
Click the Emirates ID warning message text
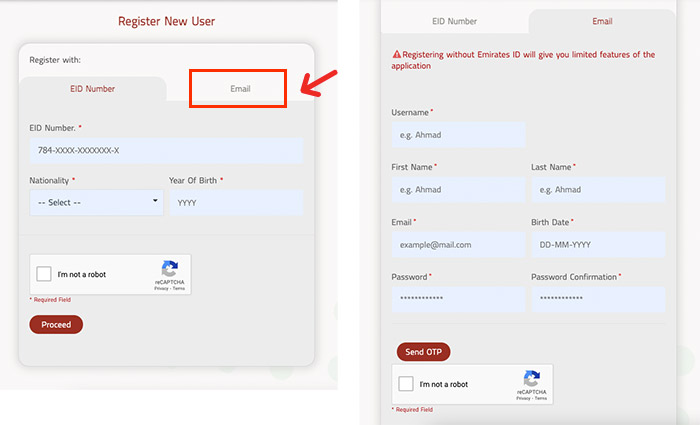pos(523,60)
